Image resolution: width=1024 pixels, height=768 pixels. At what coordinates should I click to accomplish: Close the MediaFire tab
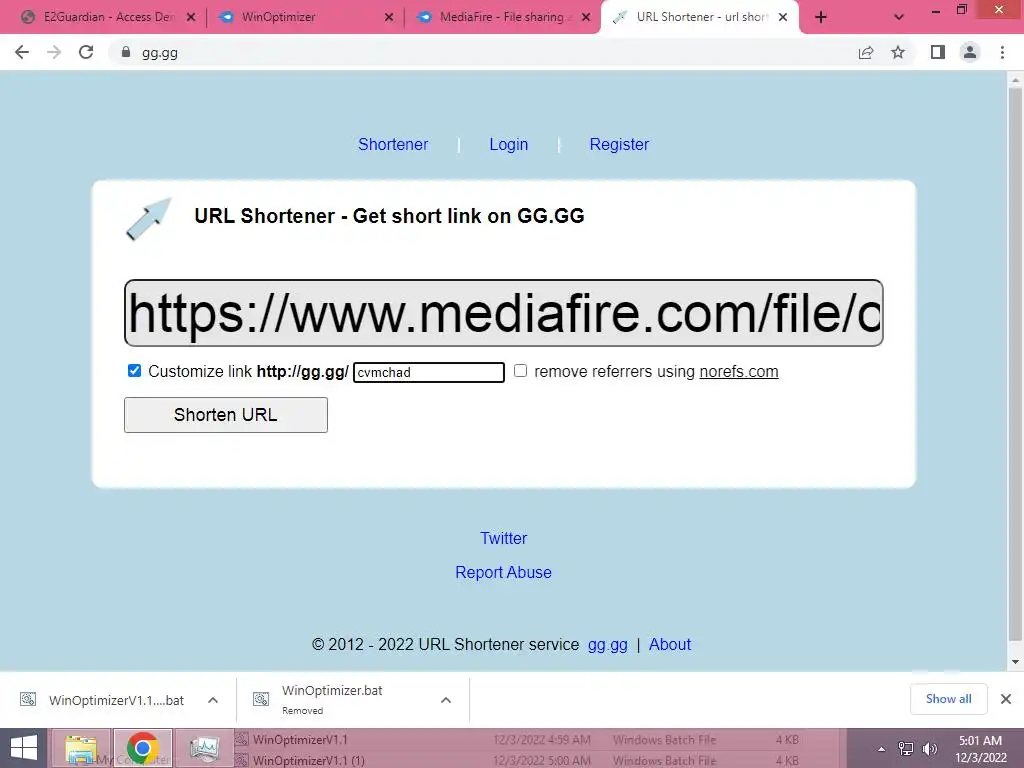click(x=586, y=17)
